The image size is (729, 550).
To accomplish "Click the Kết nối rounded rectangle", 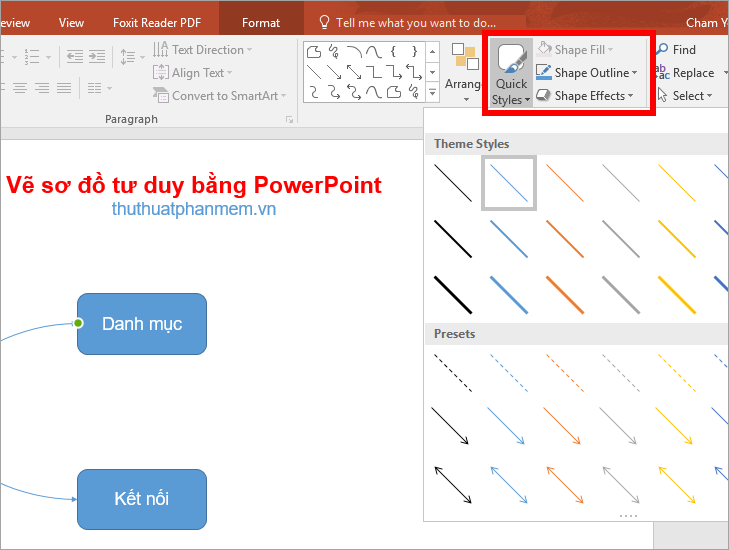I will (142, 499).
